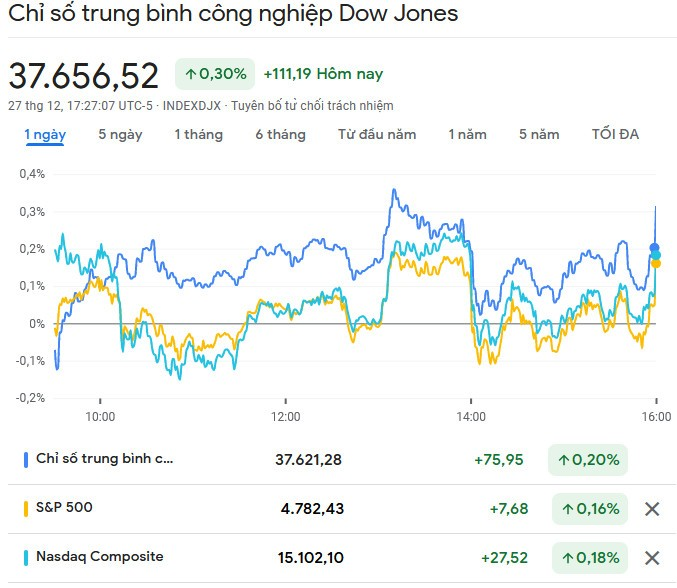Screen dimensions: 677x588
Task: Click the teal Nasdaq Composite legend color bar
Action: coord(26,557)
